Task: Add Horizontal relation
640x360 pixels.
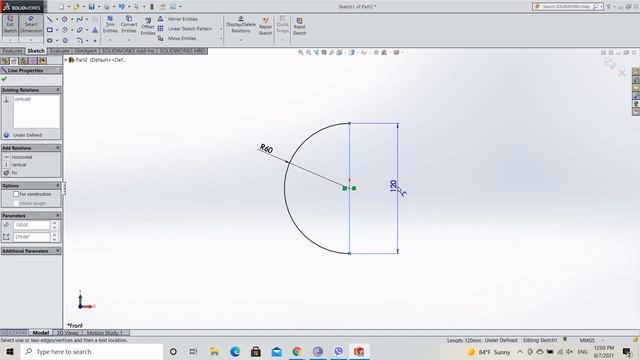Action: coord(18,157)
